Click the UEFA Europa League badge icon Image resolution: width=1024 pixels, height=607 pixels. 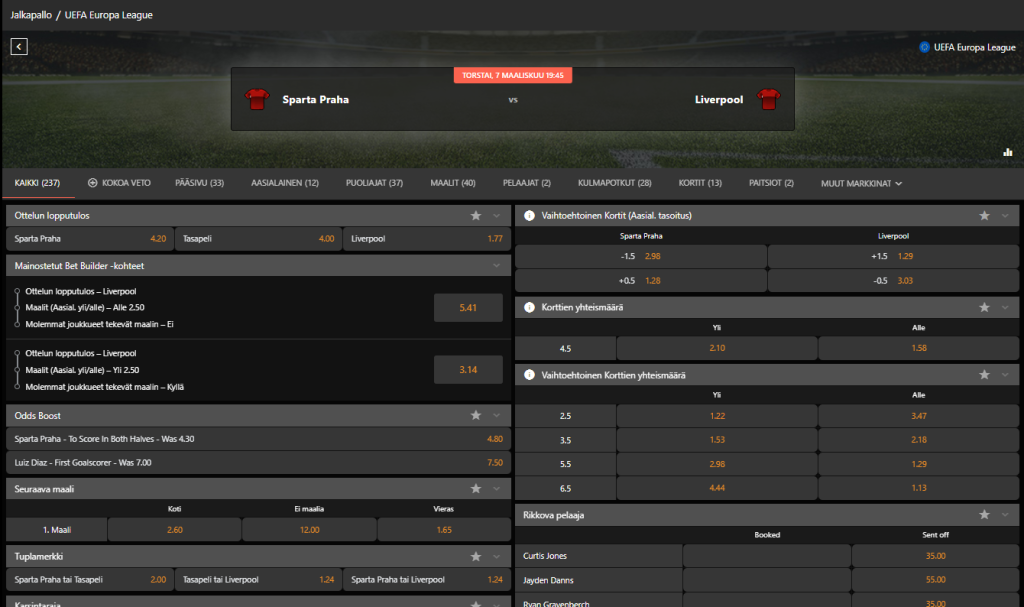[x=924, y=47]
